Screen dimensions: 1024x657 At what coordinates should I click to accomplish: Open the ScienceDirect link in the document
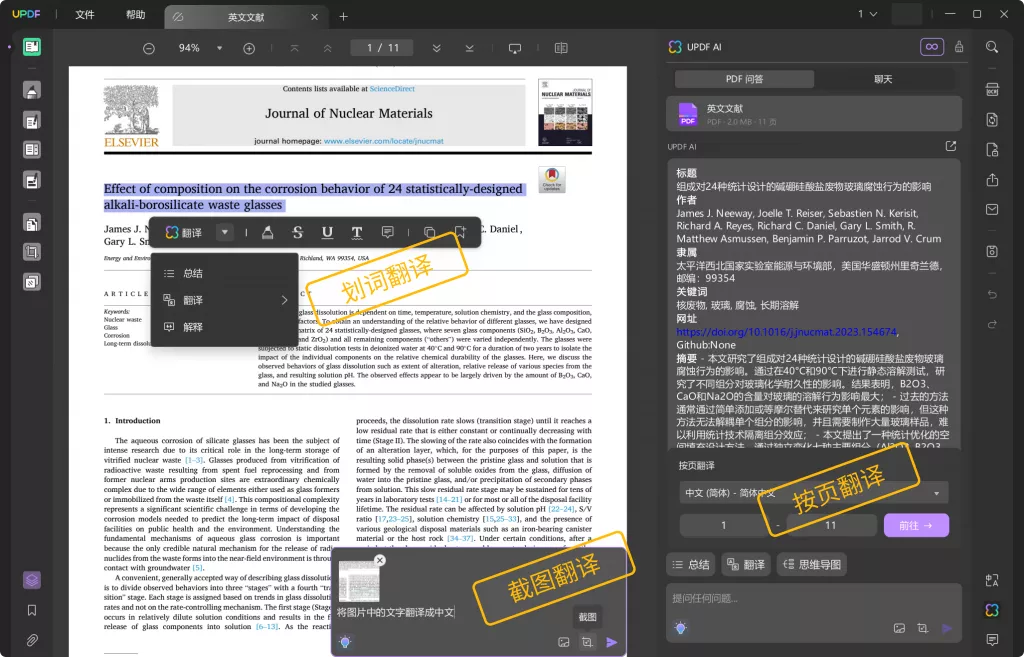(392, 89)
